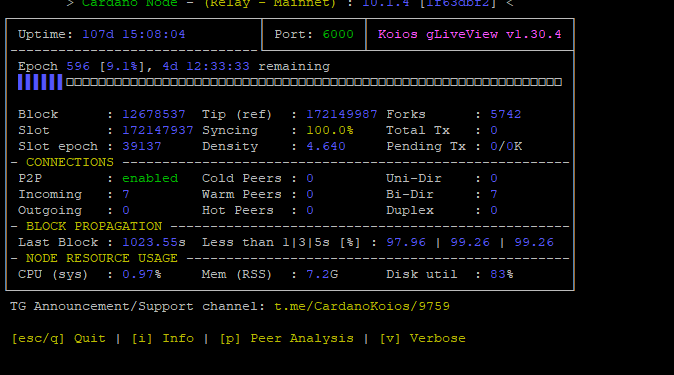Screen dimensions: 674x375
Task: Select the Slot epoch value 39137
Action: point(142,146)
